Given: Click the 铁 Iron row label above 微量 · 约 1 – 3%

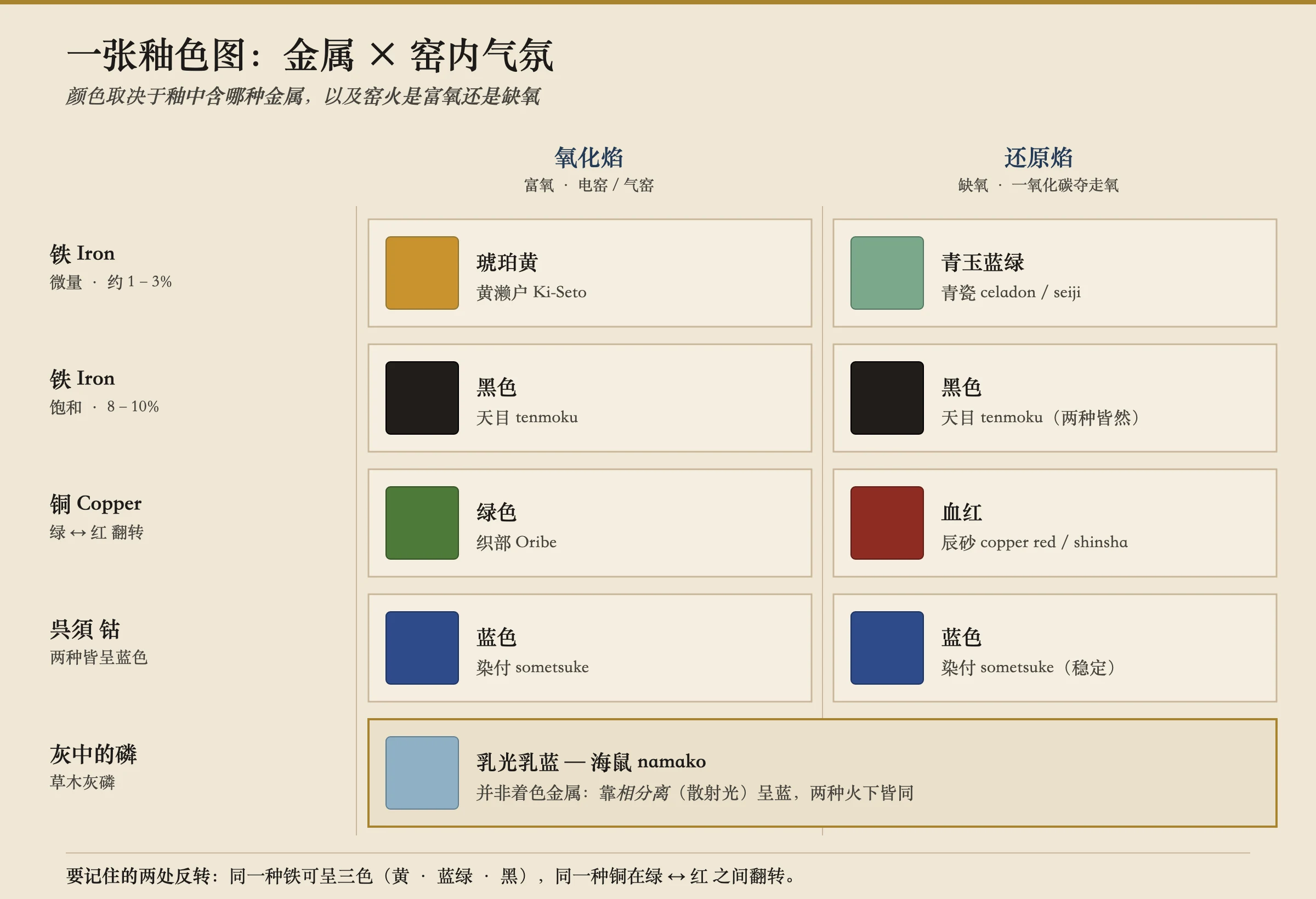Looking at the screenshot, I should point(82,253).
